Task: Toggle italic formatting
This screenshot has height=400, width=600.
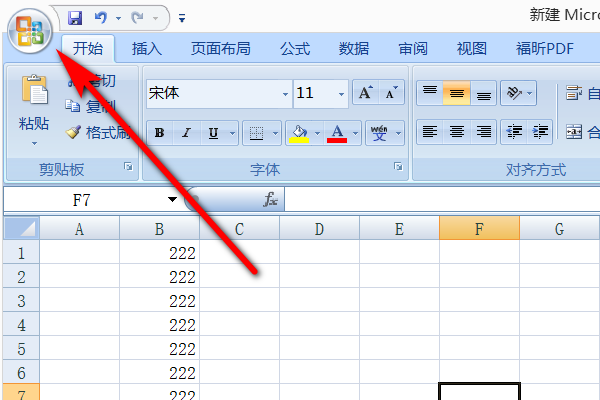Action: point(186,133)
